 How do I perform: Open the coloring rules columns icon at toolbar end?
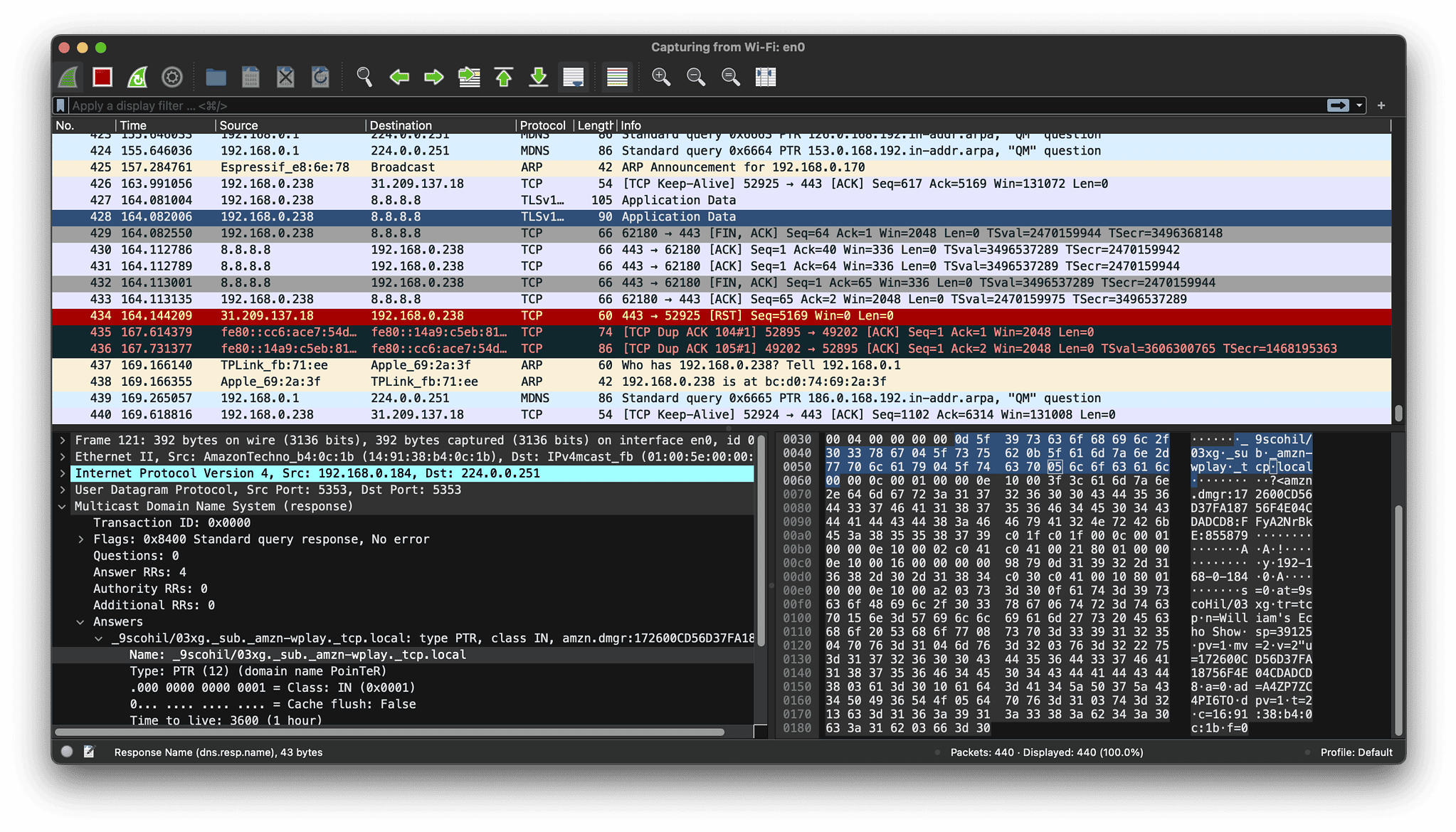pos(765,77)
